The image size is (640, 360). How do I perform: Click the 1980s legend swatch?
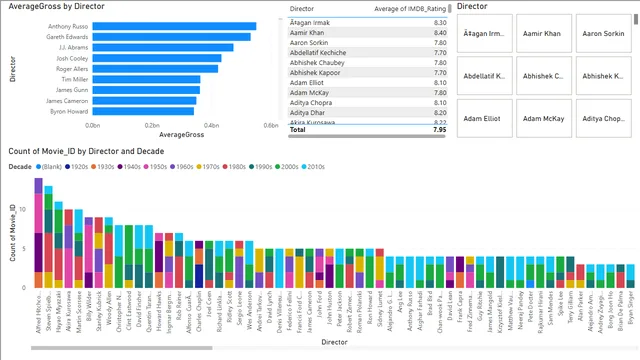coord(225,167)
